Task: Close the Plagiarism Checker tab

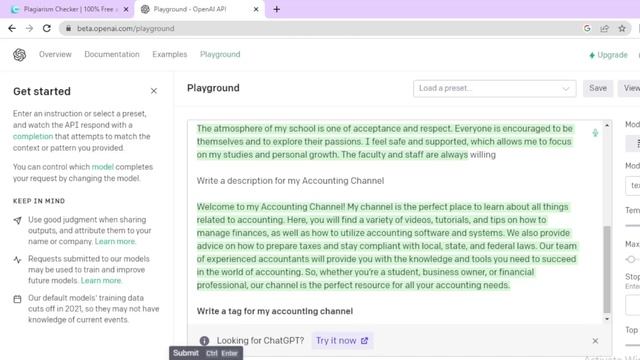Action: click(126, 9)
